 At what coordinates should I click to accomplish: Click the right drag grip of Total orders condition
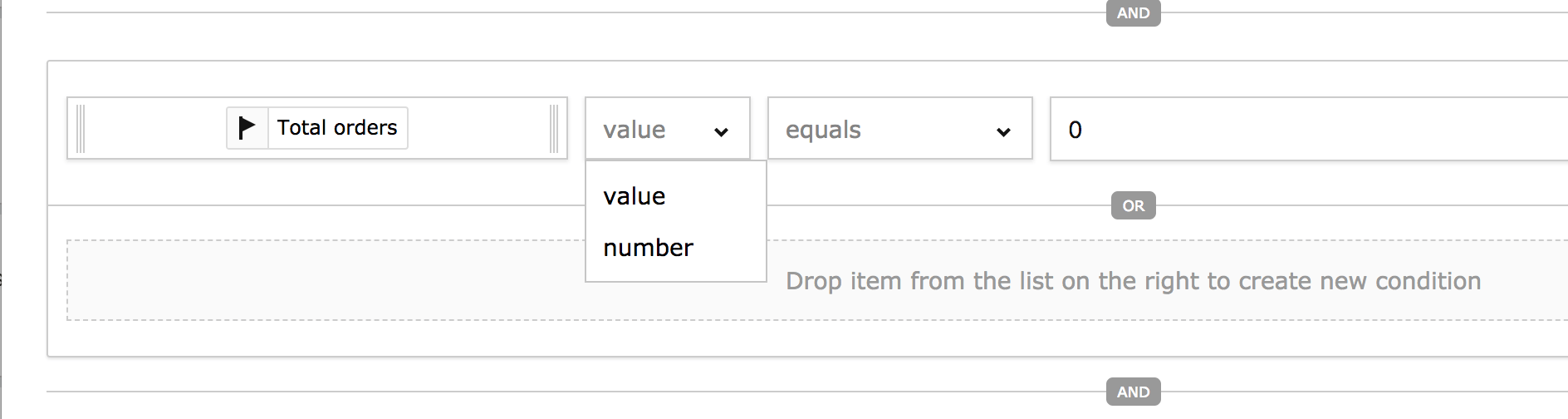click(554, 129)
